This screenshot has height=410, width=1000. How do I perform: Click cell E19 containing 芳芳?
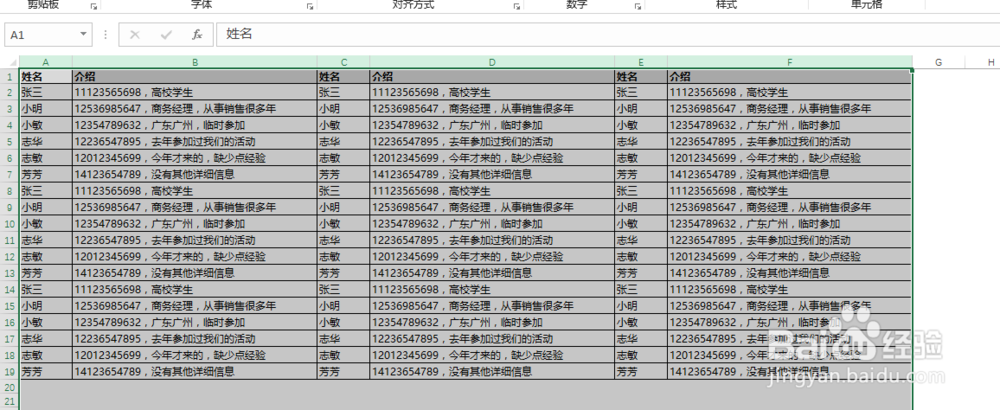point(641,371)
